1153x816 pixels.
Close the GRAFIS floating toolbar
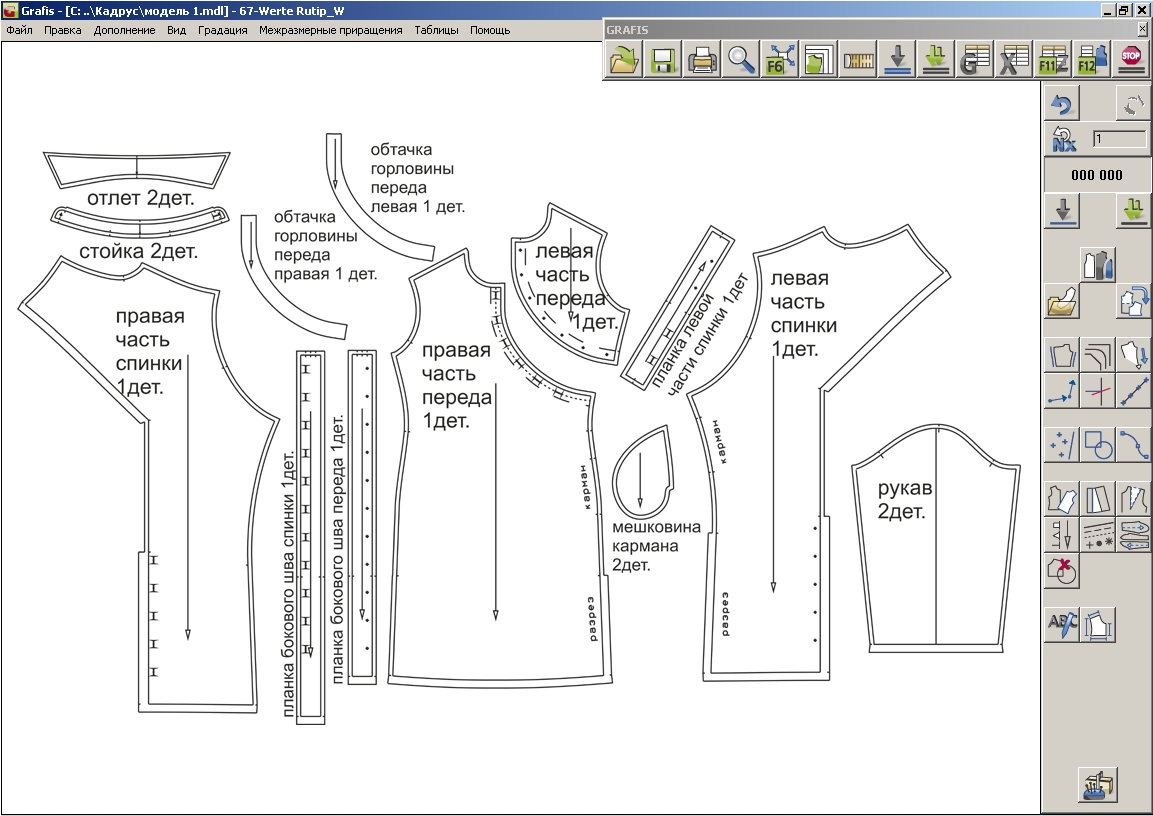click(1142, 29)
